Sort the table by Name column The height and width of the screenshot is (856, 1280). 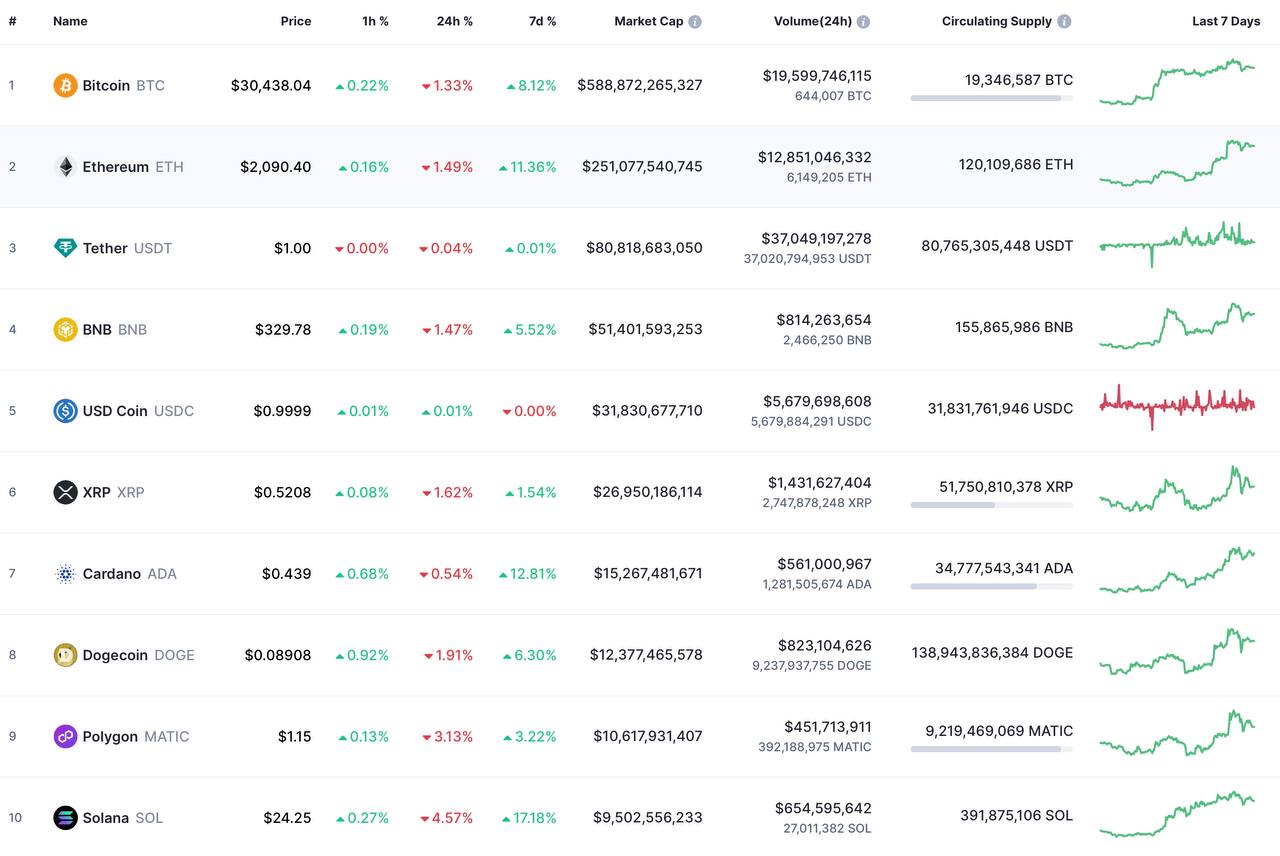pos(70,21)
